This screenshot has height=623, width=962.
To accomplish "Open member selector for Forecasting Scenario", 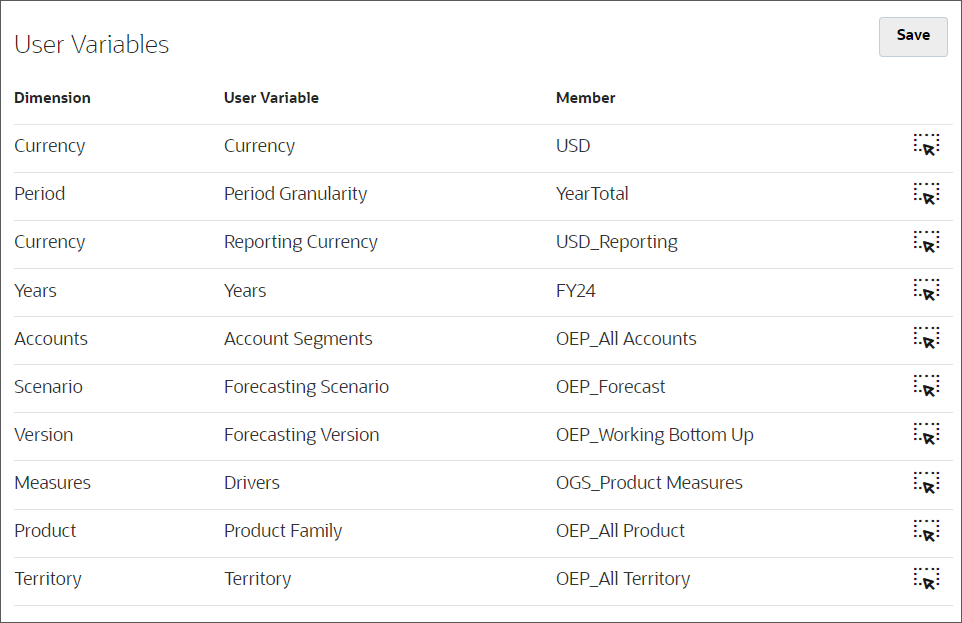I will pyautogui.click(x=928, y=387).
